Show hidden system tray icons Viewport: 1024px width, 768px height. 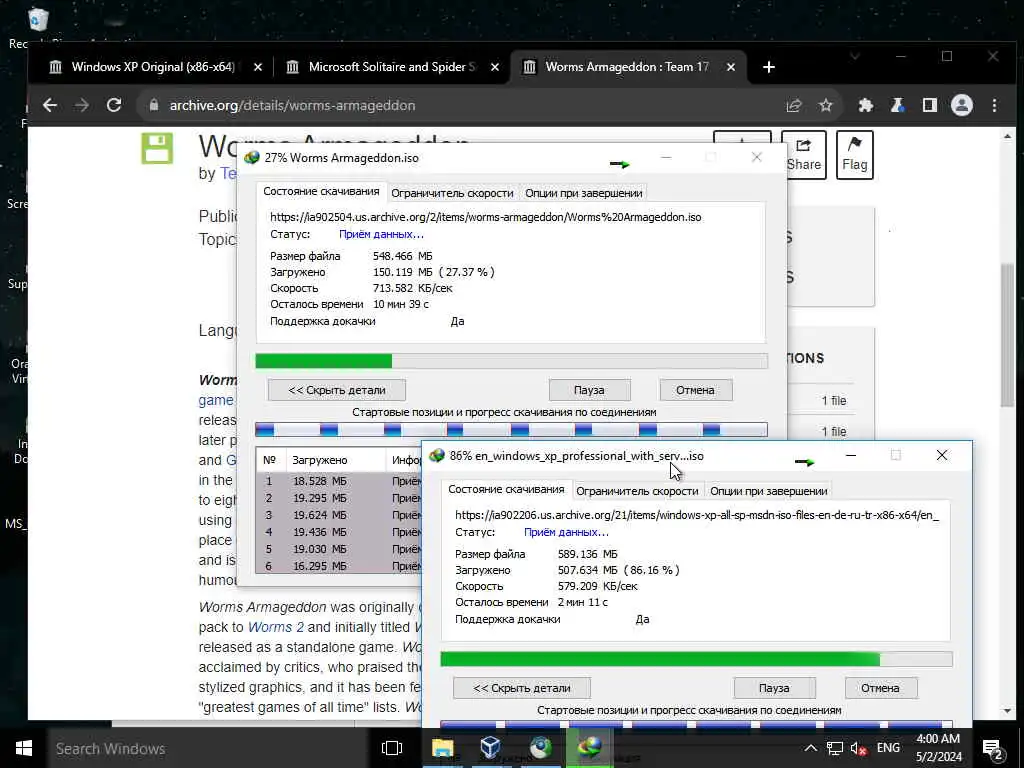point(810,748)
